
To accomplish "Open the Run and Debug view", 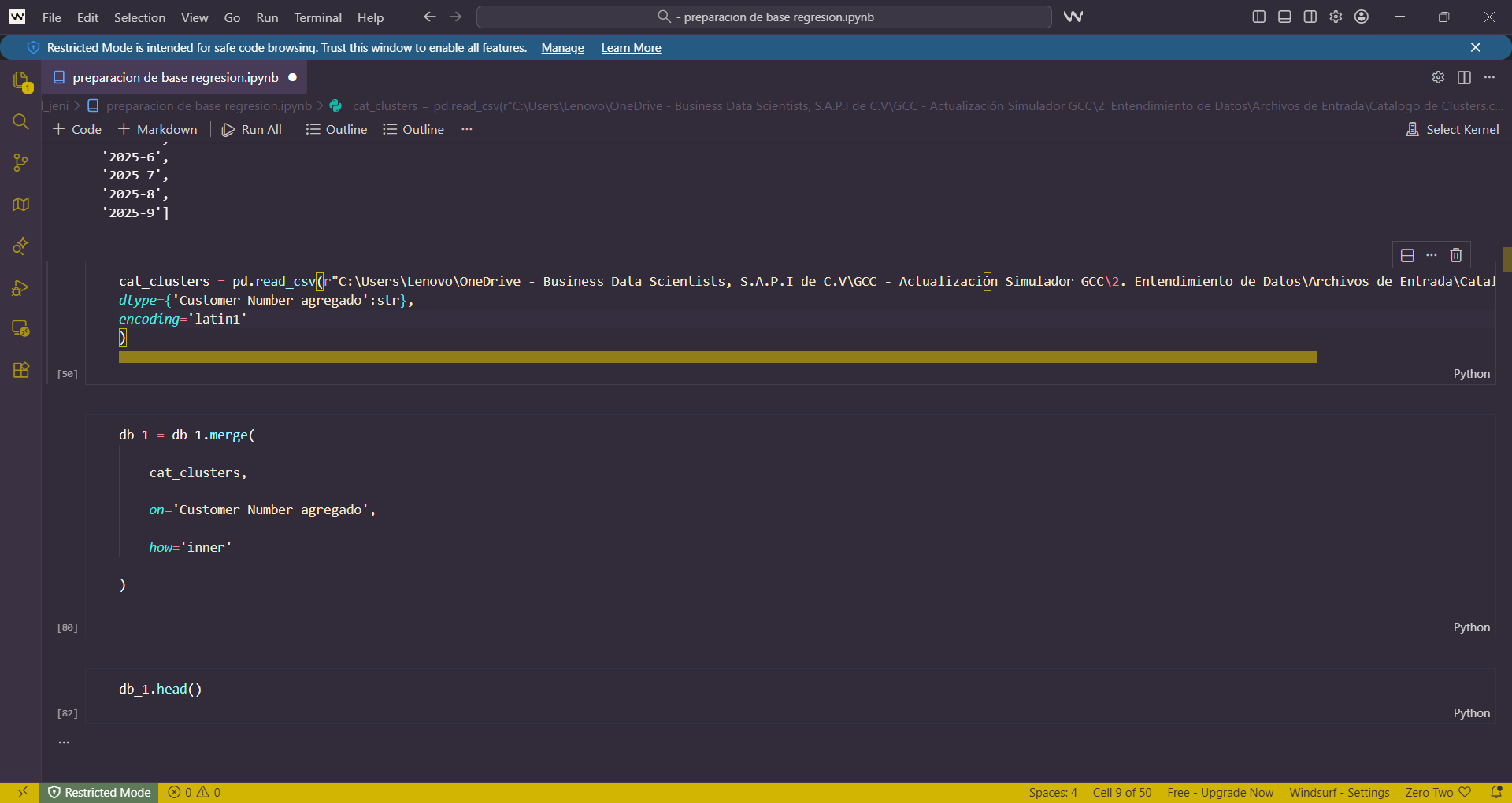I will (x=21, y=287).
